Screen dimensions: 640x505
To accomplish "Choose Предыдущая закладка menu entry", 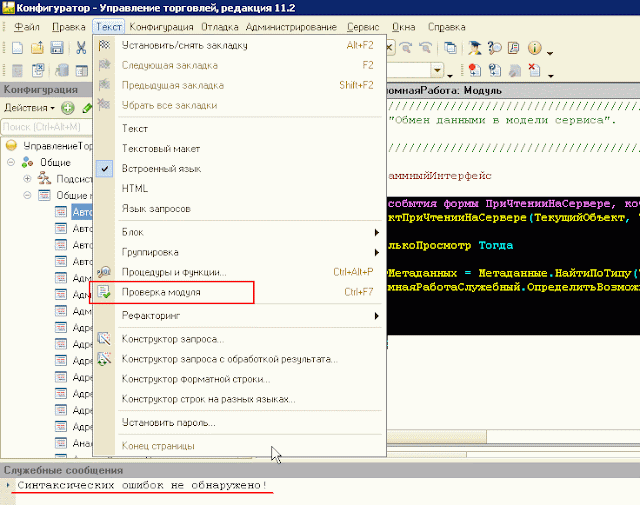I will pyautogui.click(x=239, y=85).
